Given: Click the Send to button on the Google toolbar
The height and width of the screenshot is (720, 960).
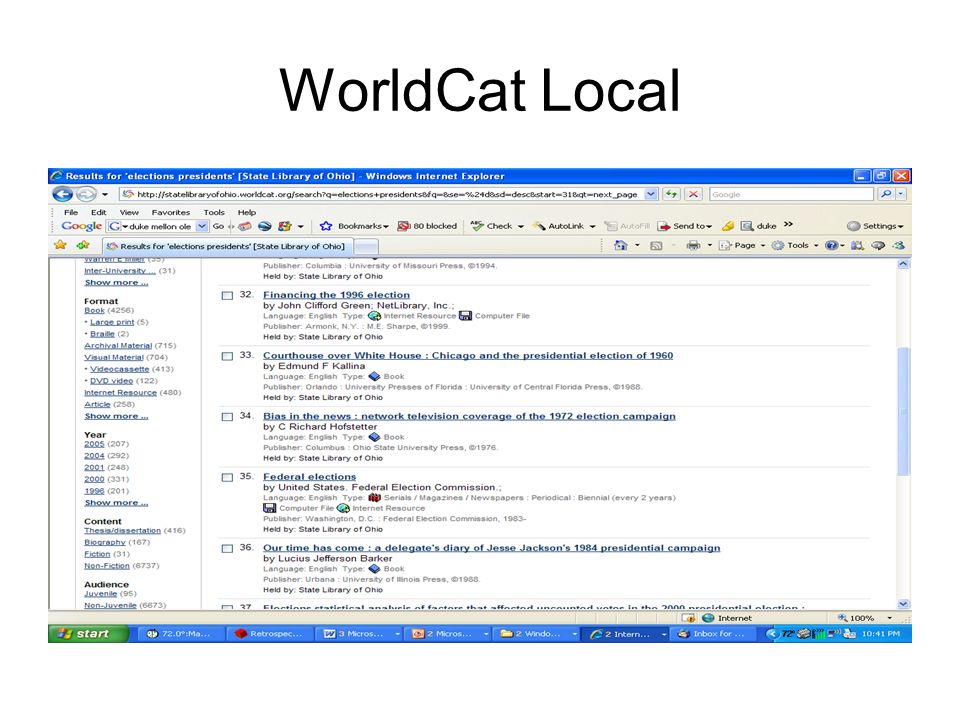Looking at the screenshot, I should 684,226.
